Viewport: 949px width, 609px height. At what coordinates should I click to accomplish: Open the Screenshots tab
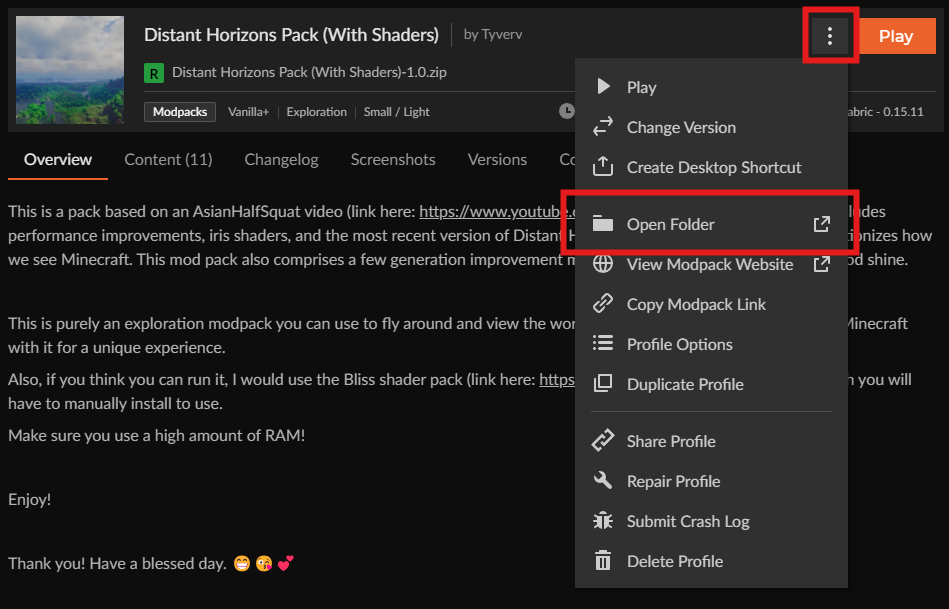point(393,159)
